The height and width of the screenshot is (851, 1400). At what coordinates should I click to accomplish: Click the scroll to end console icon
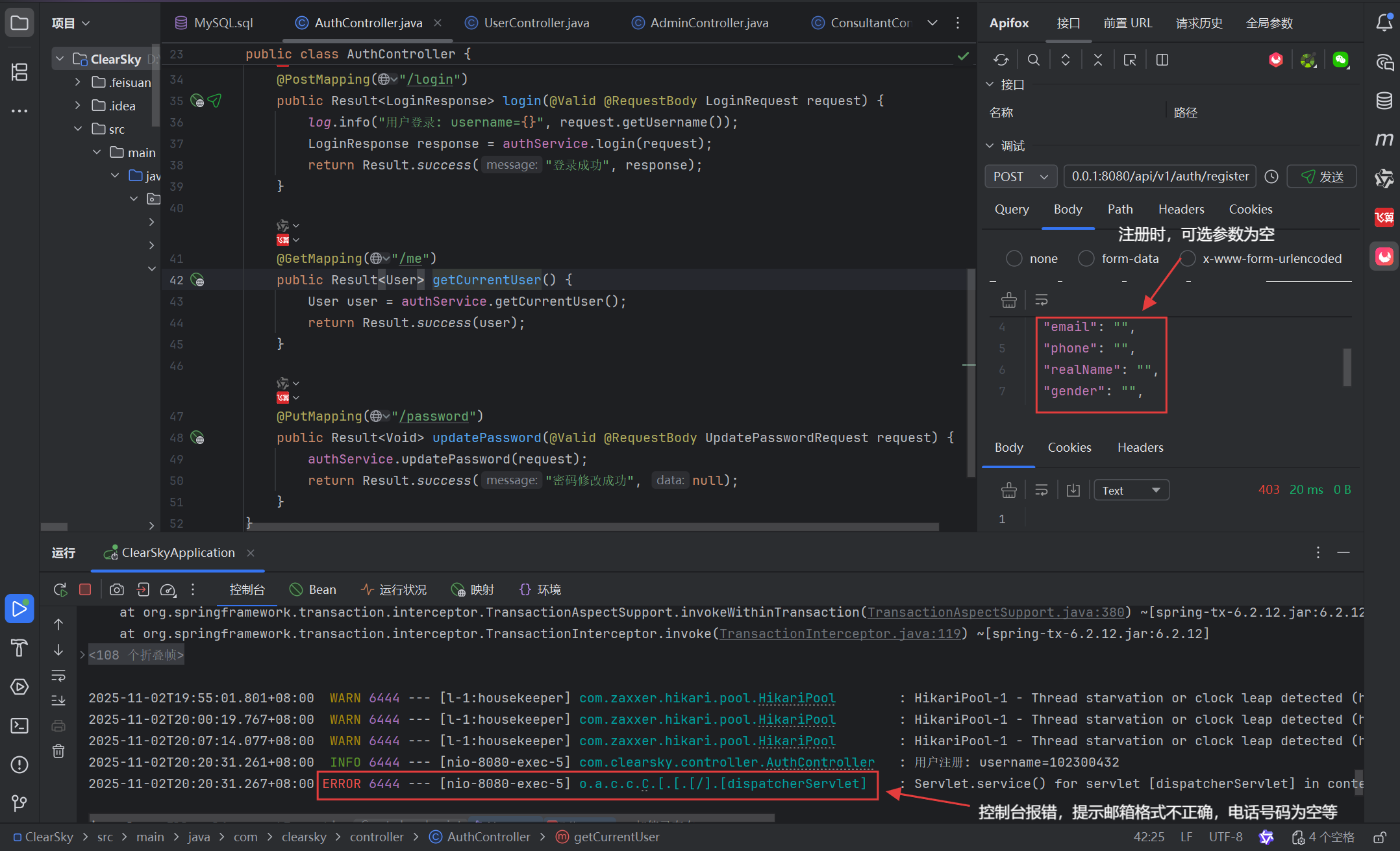click(58, 700)
